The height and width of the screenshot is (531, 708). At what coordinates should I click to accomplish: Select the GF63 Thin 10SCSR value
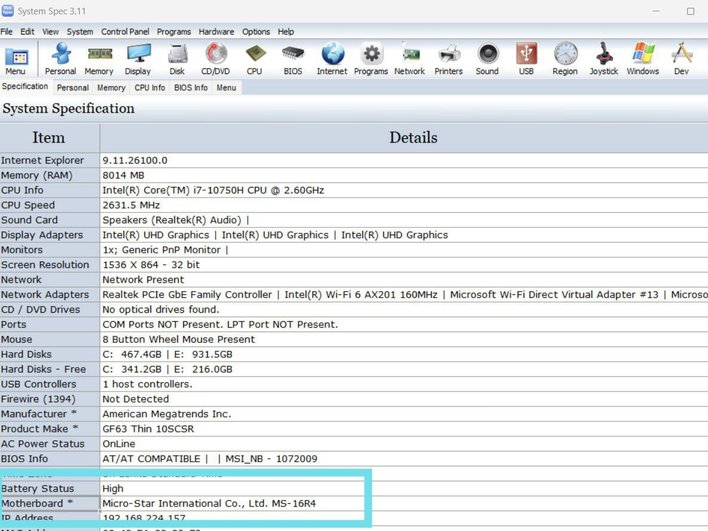148,429
